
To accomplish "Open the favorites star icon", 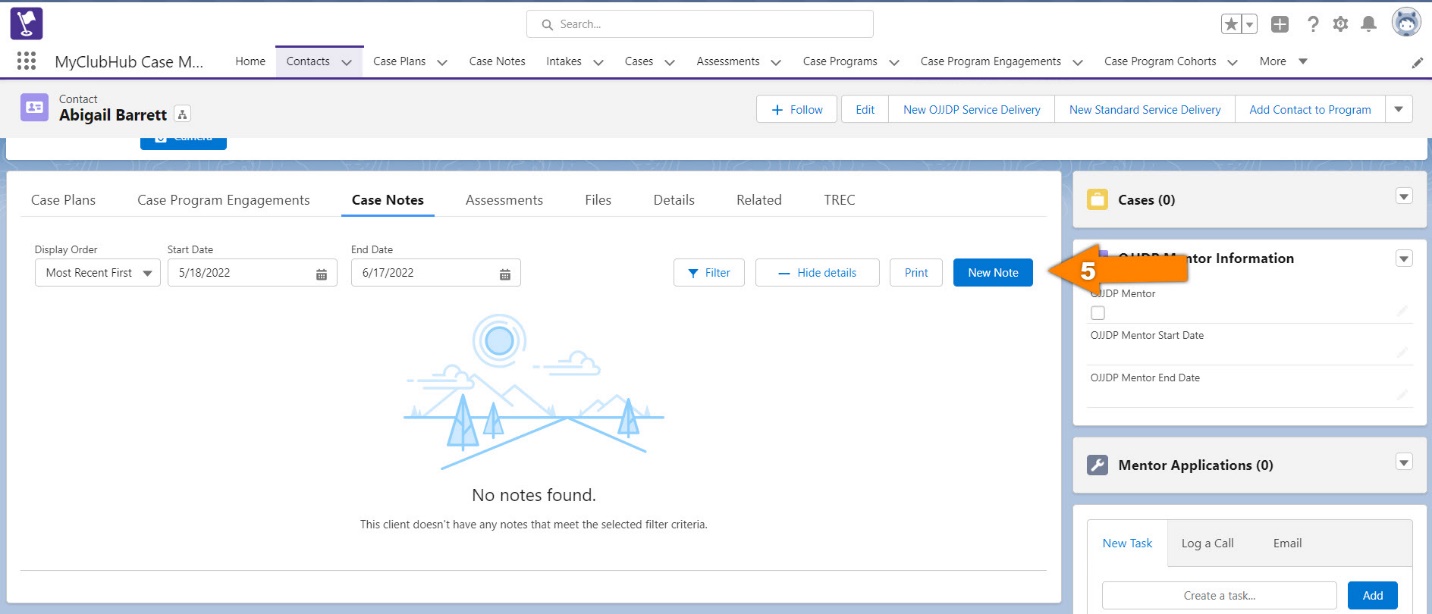I will coord(1231,24).
